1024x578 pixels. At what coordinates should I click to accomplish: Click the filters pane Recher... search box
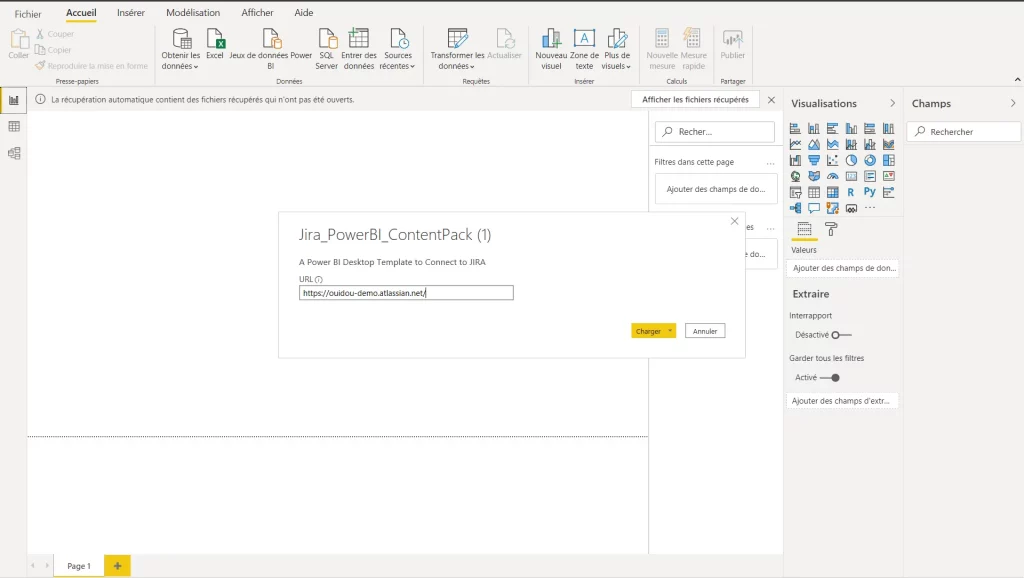point(714,131)
